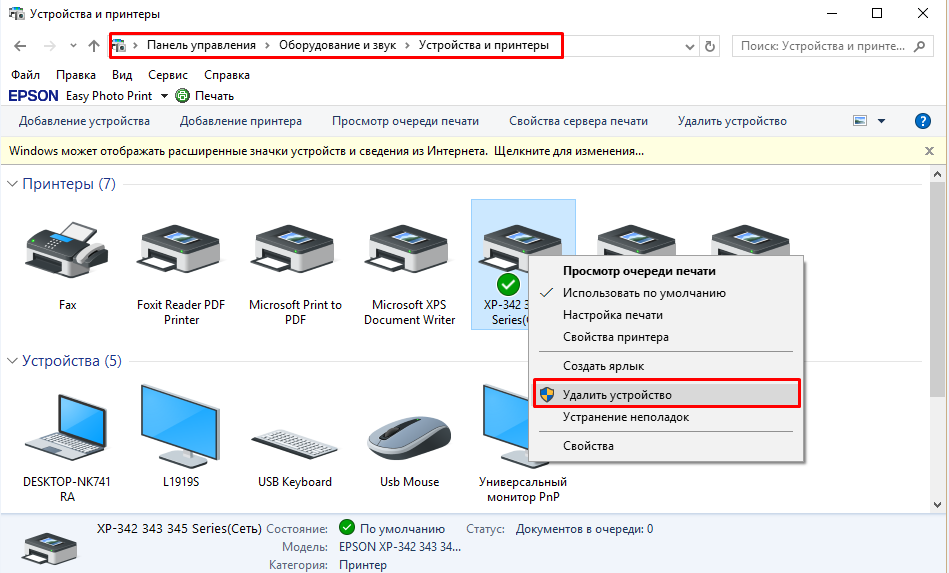Image resolution: width=949 pixels, height=573 pixels.
Task: Click the vertical scrollbar thumb
Action: (x=938, y=289)
